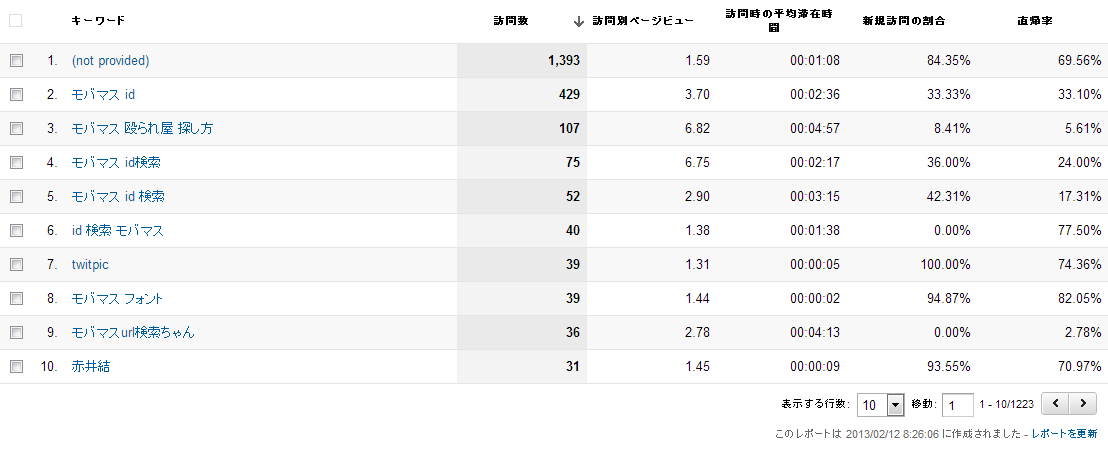Image resolution: width=1108 pixels, height=449 pixels.
Task: Click the 移動 page number input field
Action: click(x=957, y=405)
